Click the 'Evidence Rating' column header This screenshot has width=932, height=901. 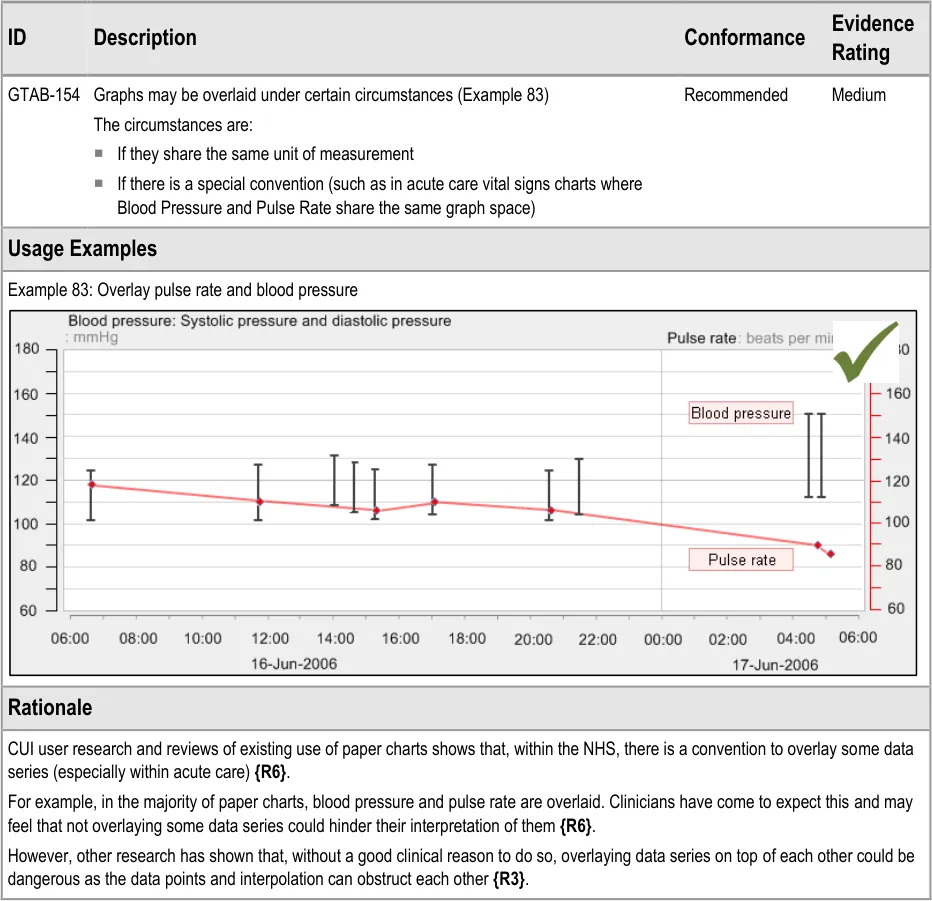point(872,38)
